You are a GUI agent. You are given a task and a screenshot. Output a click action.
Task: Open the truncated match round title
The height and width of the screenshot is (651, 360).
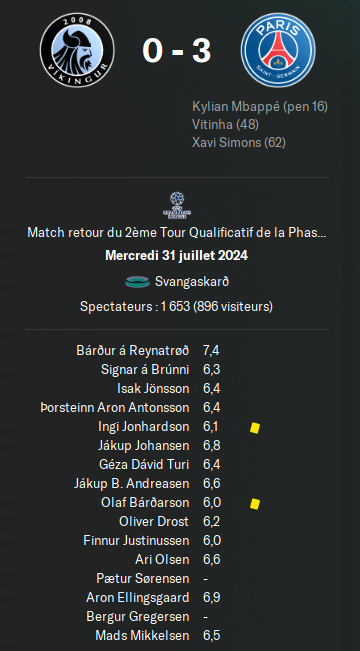(x=177, y=232)
